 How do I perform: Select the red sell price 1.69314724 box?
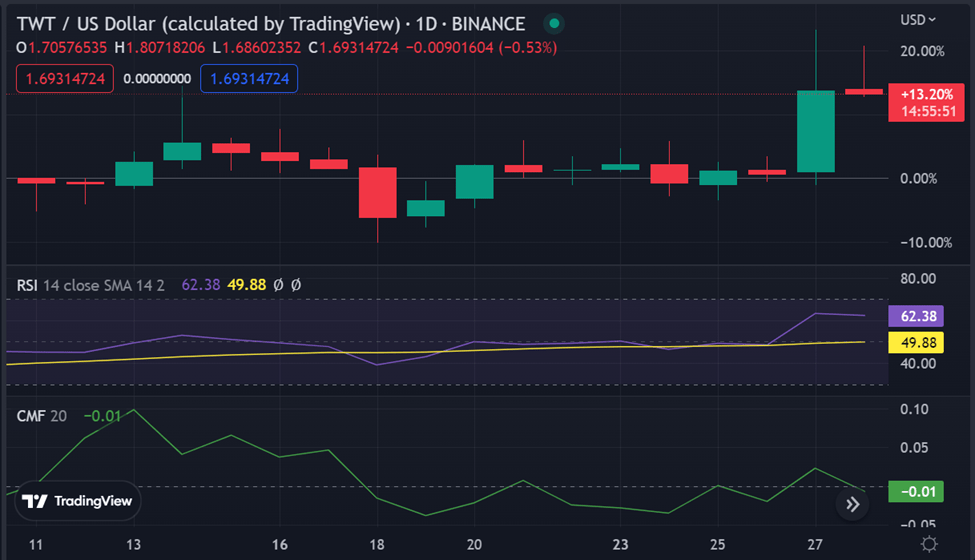tap(65, 79)
